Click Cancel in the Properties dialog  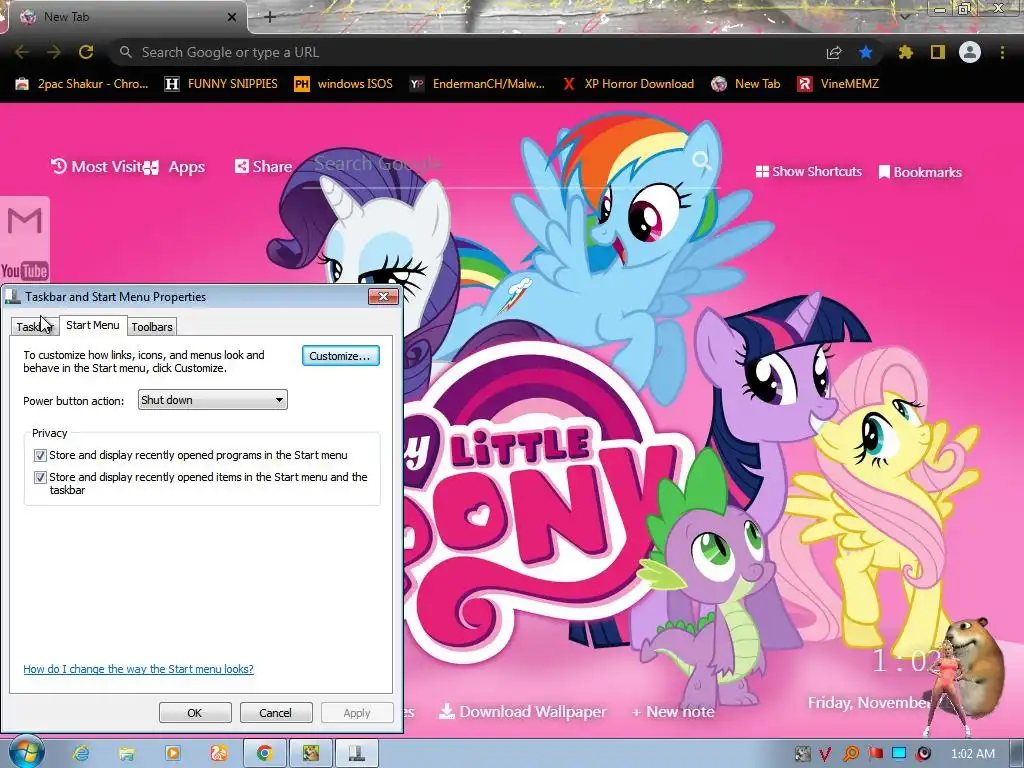[x=276, y=712]
